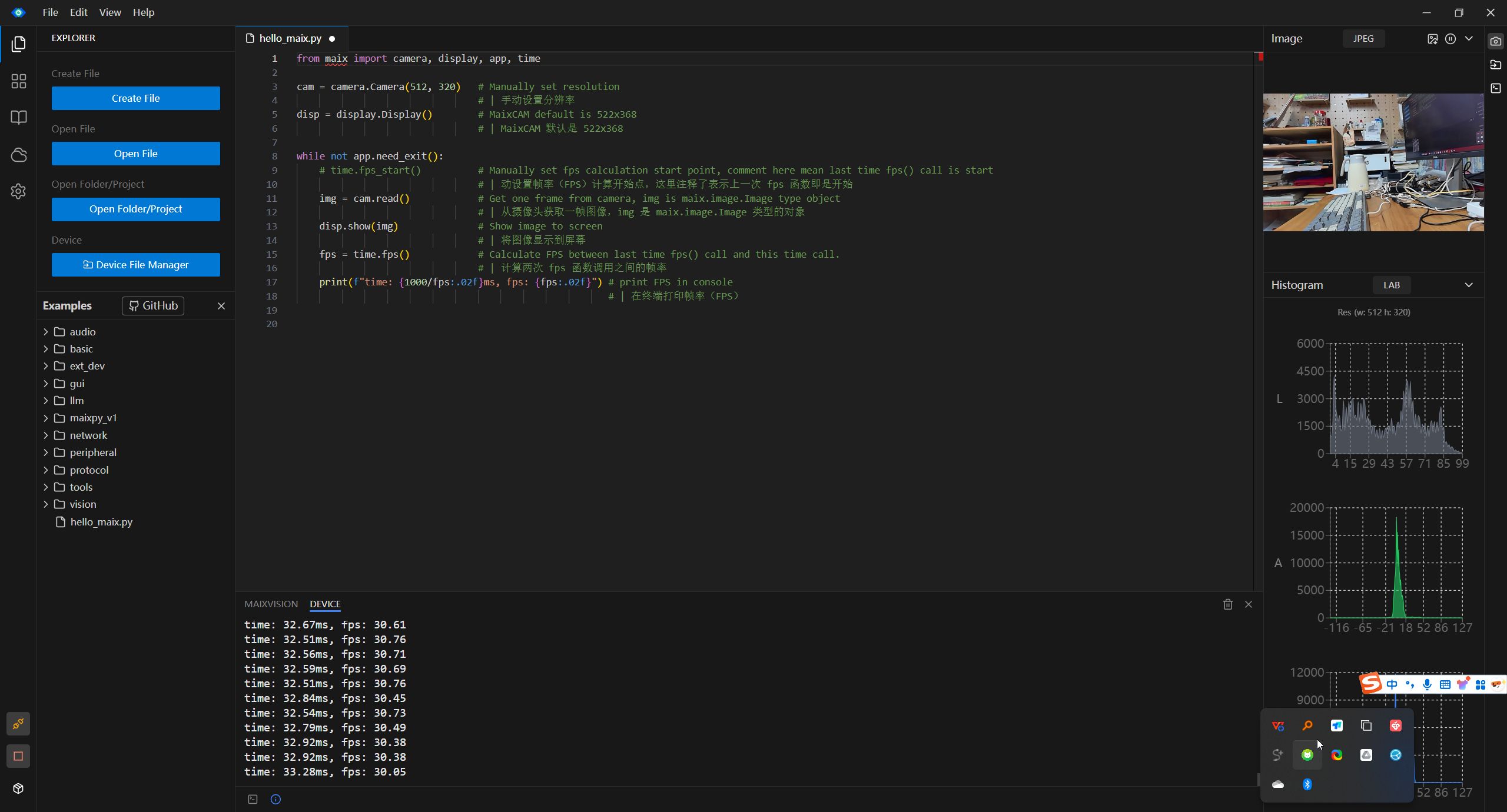Open the LAB histogram color space dropdown
The image size is (1507, 812).
point(1392,285)
